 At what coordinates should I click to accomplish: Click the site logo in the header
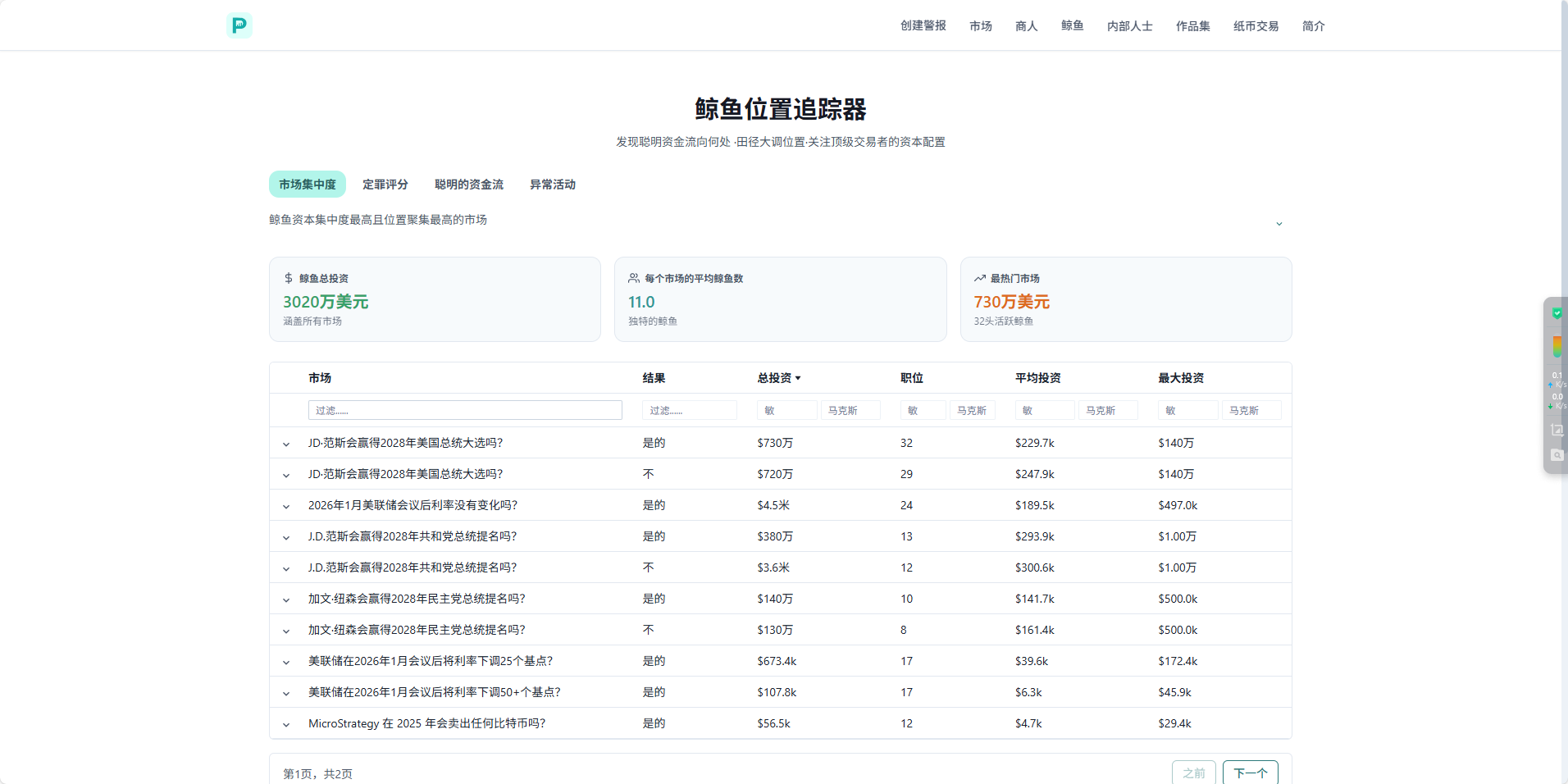(x=239, y=25)
